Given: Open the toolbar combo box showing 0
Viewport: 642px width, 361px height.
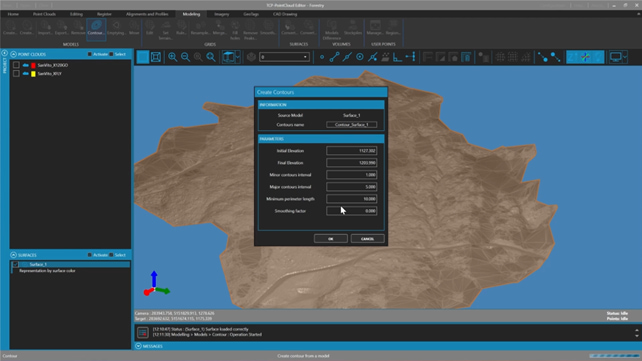Looking at the screenshot, I should pos(284,57).
